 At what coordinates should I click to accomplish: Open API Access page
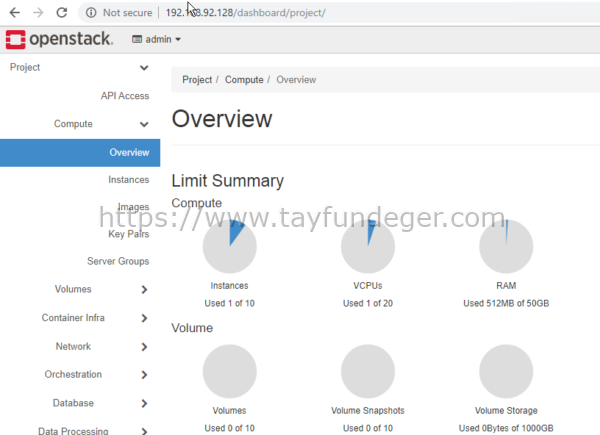click(x=124, y=96)
